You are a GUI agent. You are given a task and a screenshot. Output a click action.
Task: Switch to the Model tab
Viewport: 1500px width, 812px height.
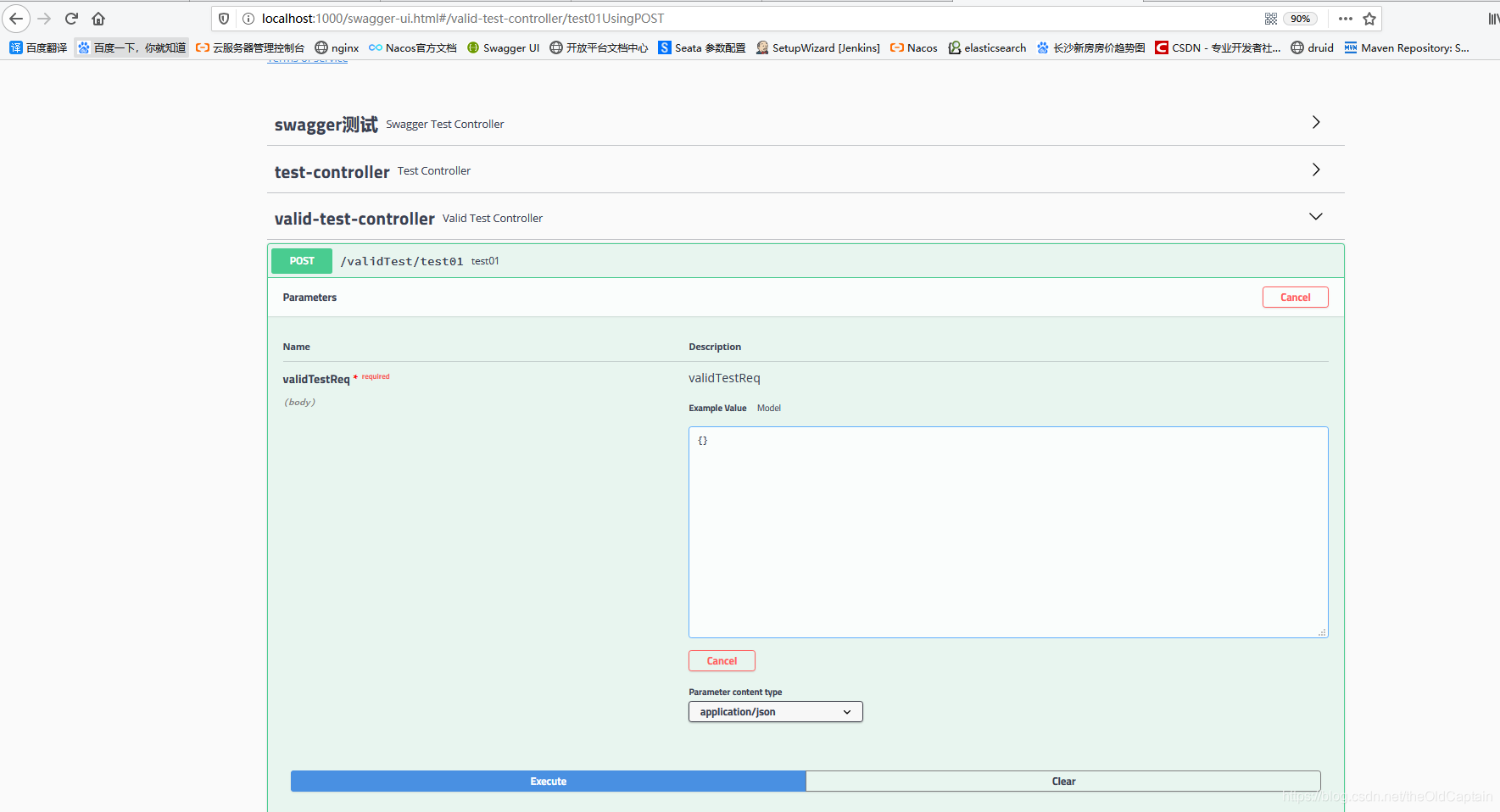[x=769, y=409]
